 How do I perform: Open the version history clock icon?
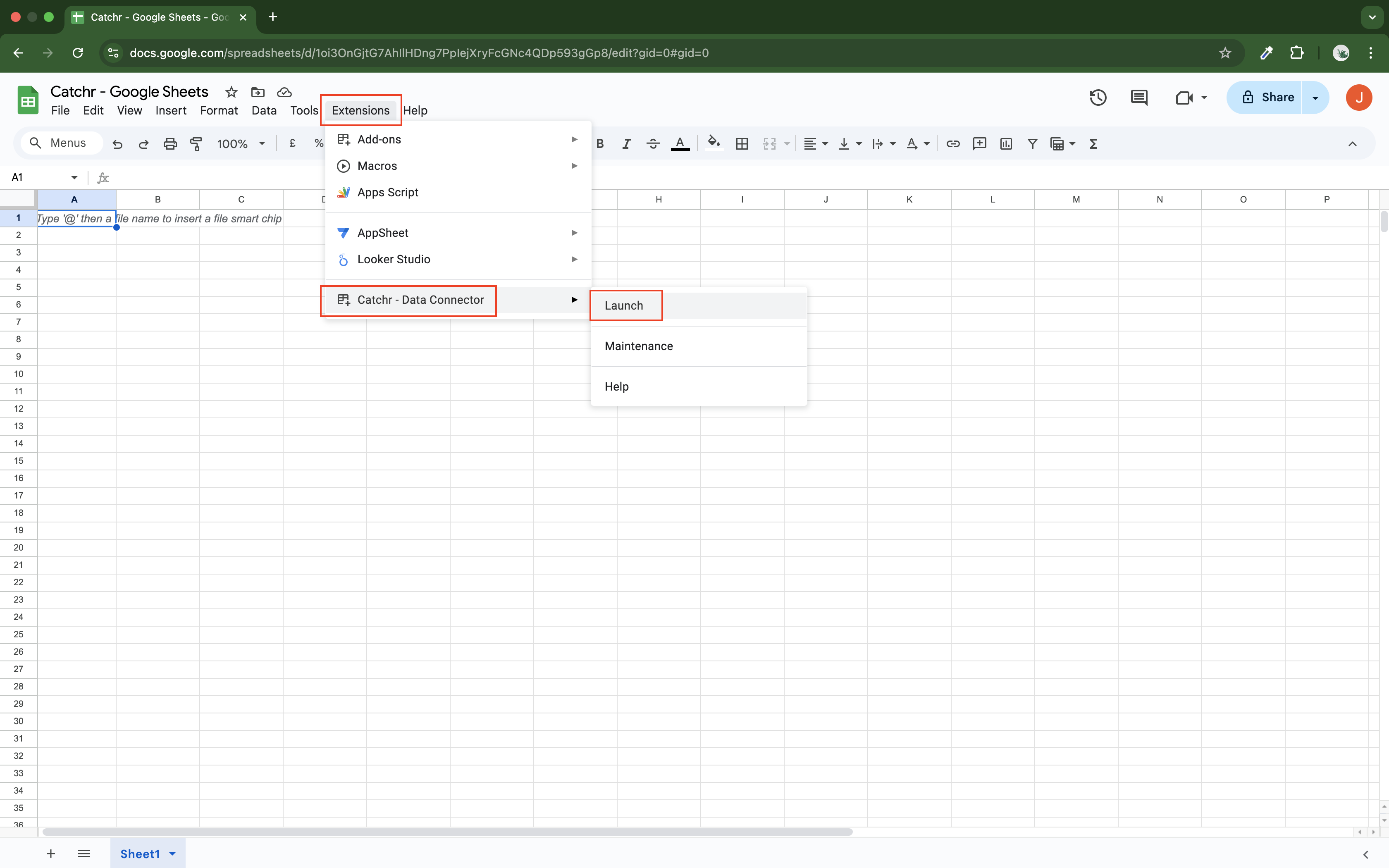pos(1098,98)
